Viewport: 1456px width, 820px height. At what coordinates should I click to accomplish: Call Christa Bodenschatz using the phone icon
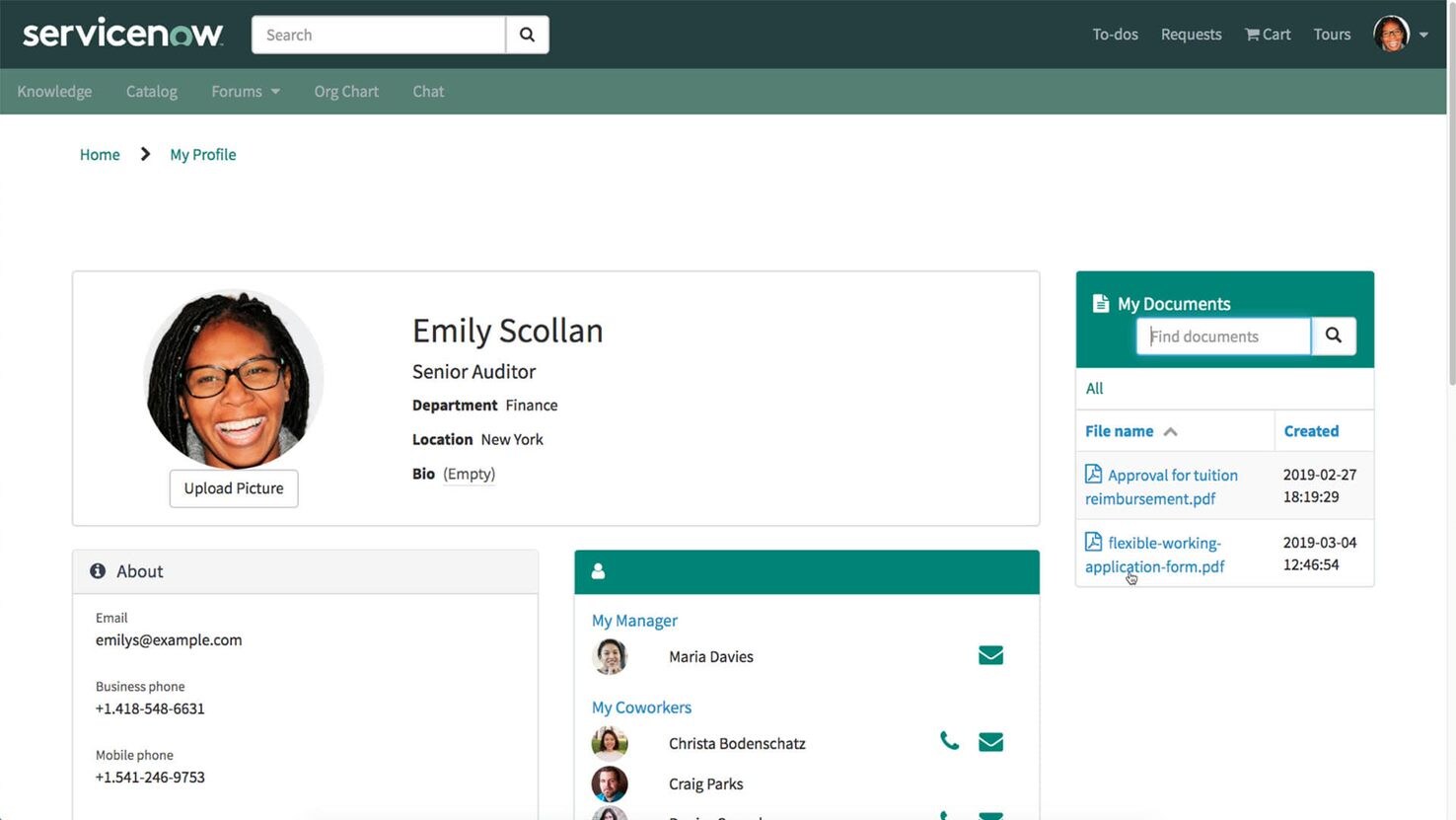coord(948,740)
